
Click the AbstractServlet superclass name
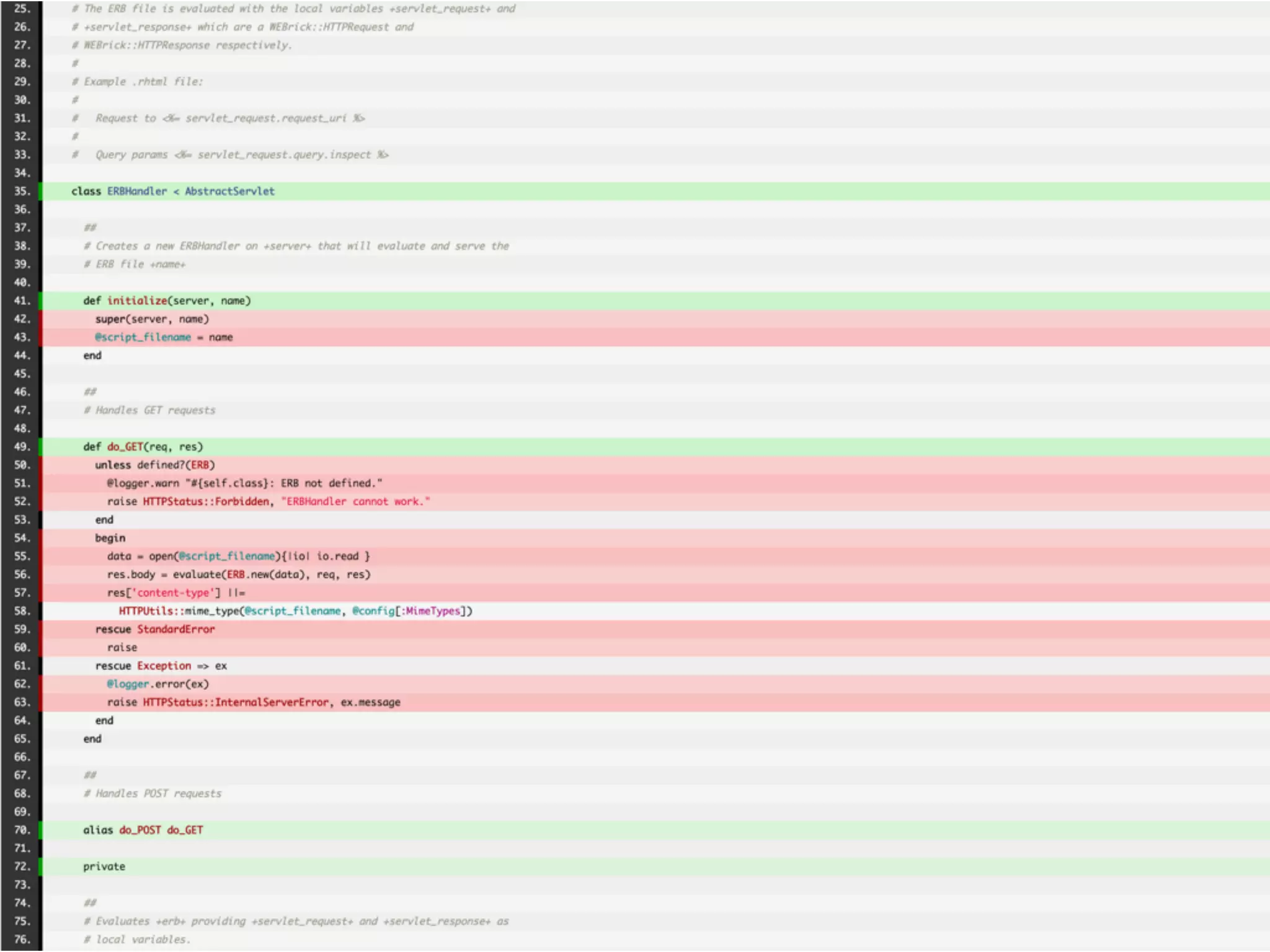(x=229, y=192)
